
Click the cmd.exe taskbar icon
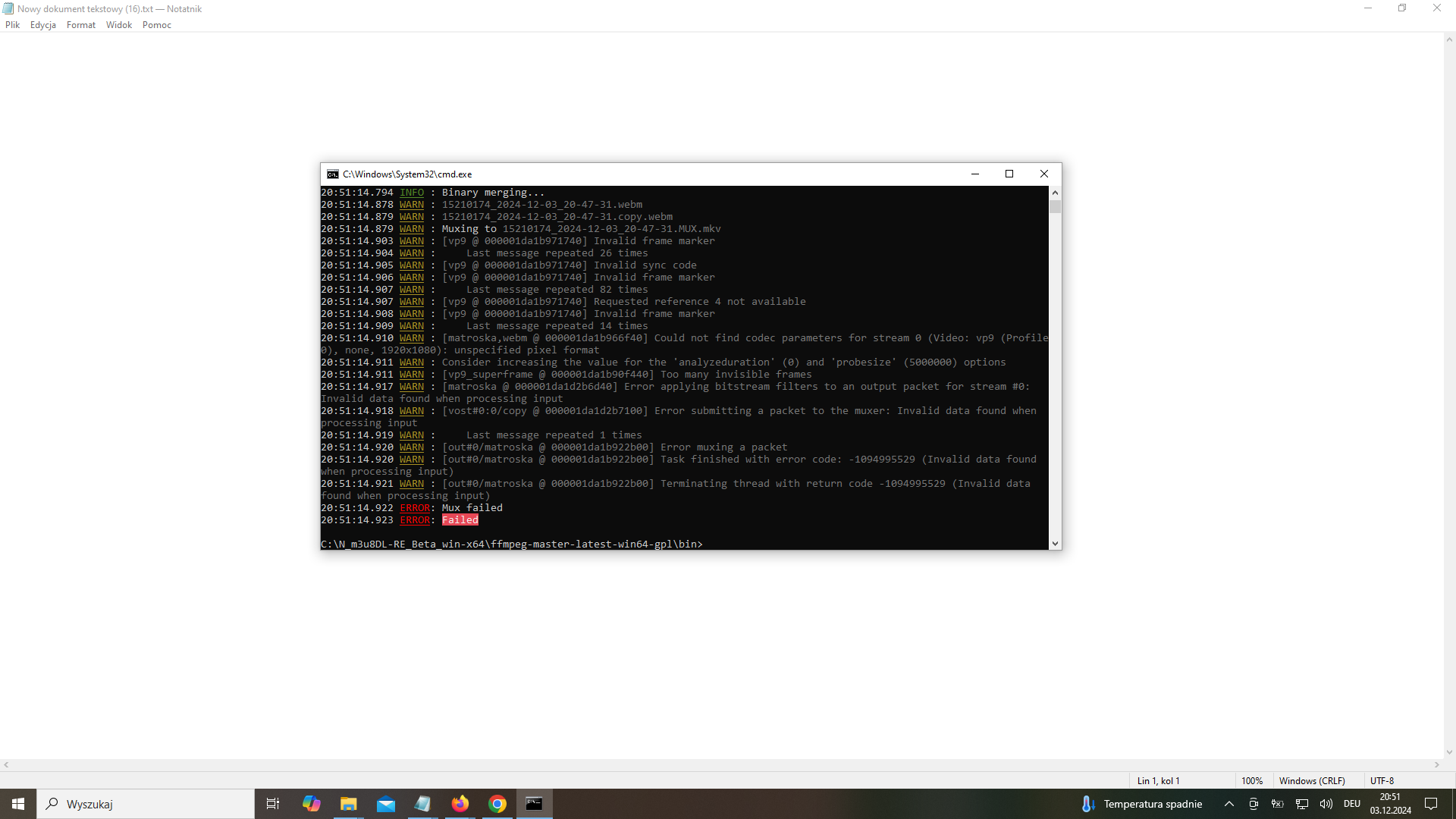click(x=535, y=804)
